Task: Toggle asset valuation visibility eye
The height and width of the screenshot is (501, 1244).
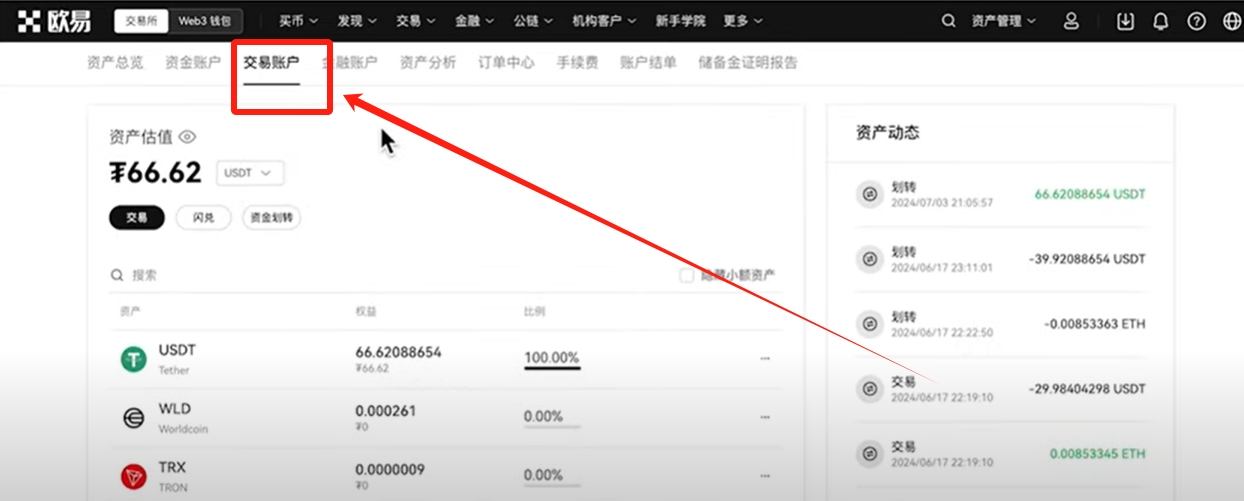Action: coord(187,137)
